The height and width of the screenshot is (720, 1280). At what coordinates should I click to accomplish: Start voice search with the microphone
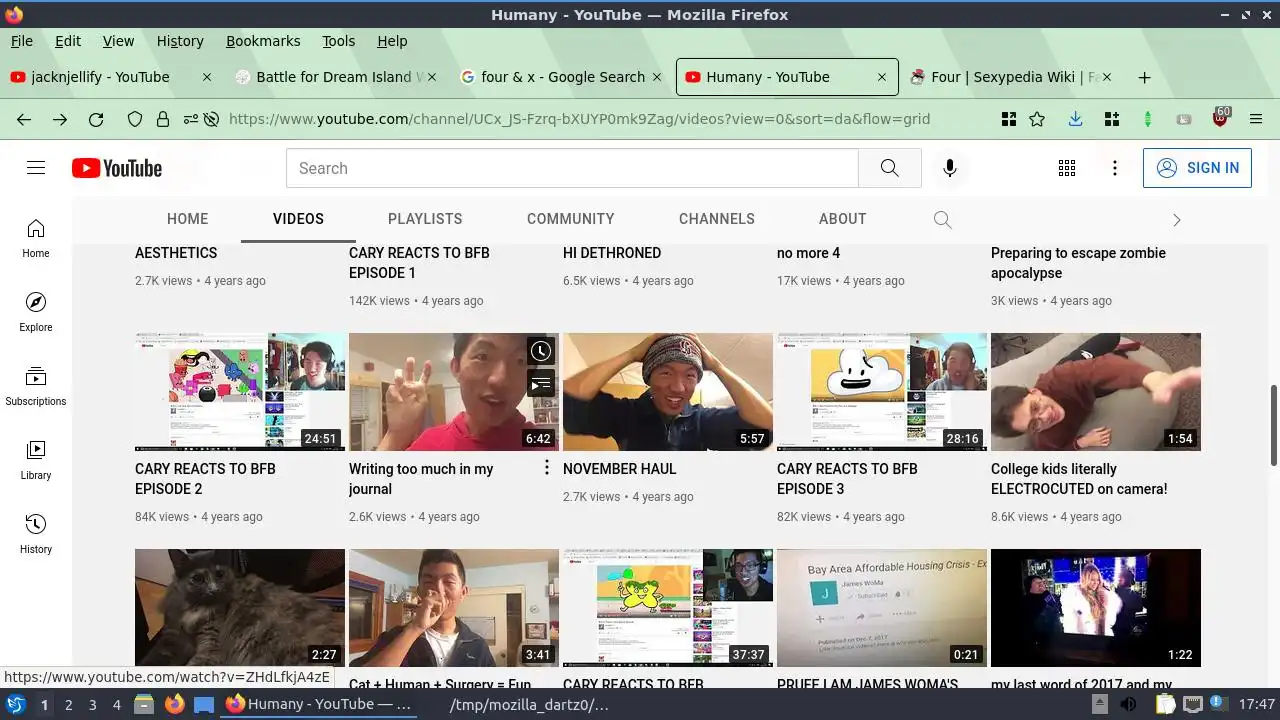click(950, 168)
